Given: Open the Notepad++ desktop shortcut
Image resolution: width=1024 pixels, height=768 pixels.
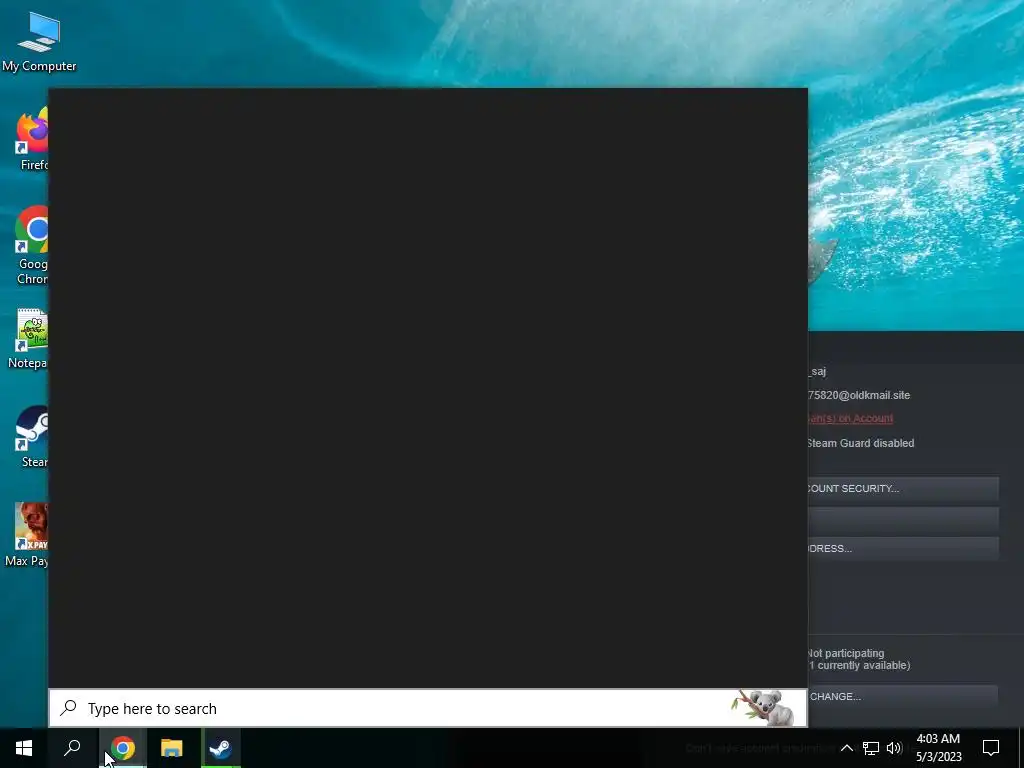Looking at the screenshot, I should (29, 338).
